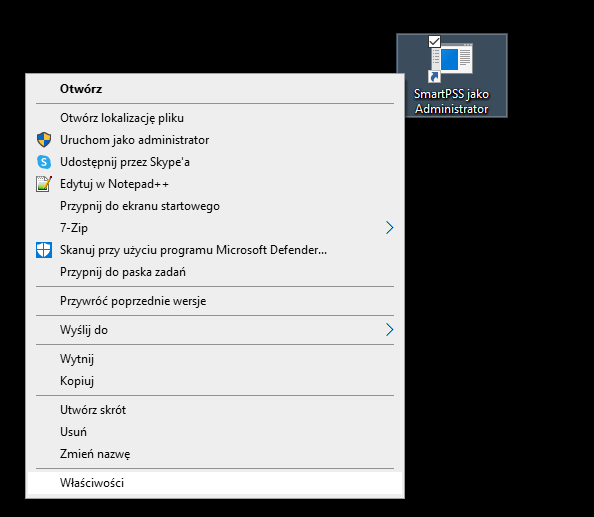Click the Notepad++ icon in the menu
This screenshot has width=594, height=517.
click(x=44, y=184)
